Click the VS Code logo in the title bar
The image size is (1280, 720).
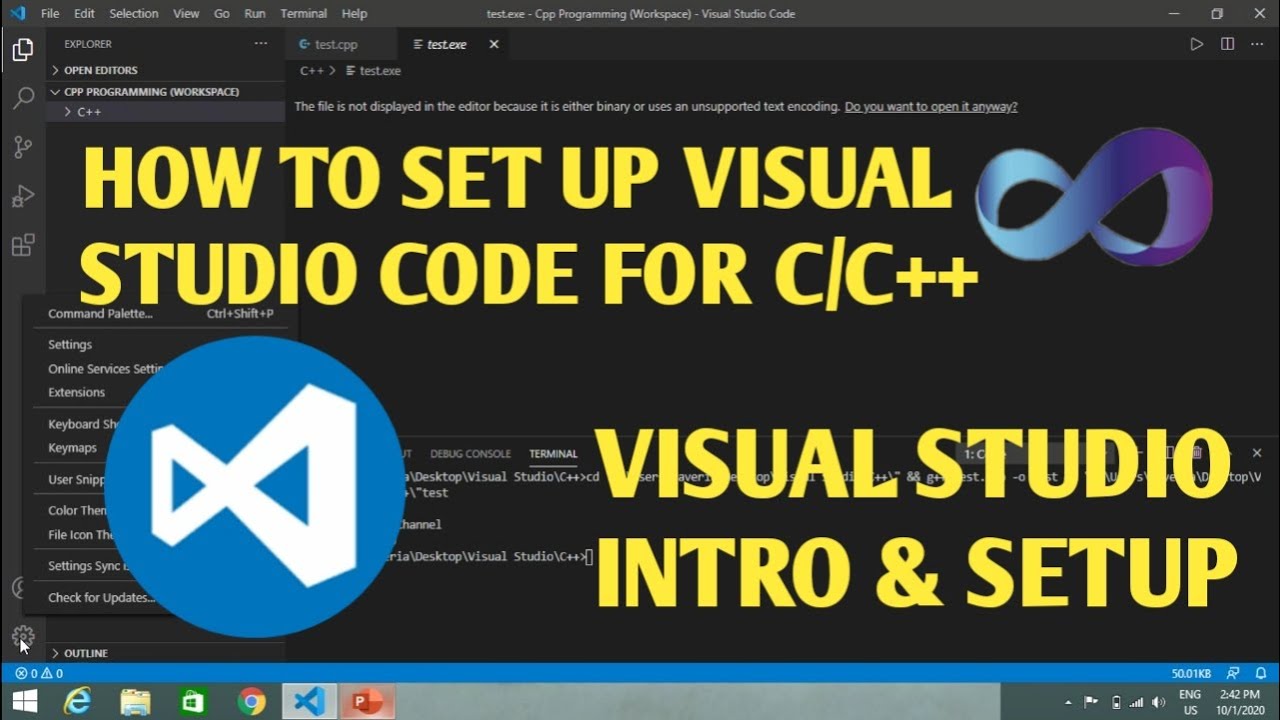pos(17,13)
